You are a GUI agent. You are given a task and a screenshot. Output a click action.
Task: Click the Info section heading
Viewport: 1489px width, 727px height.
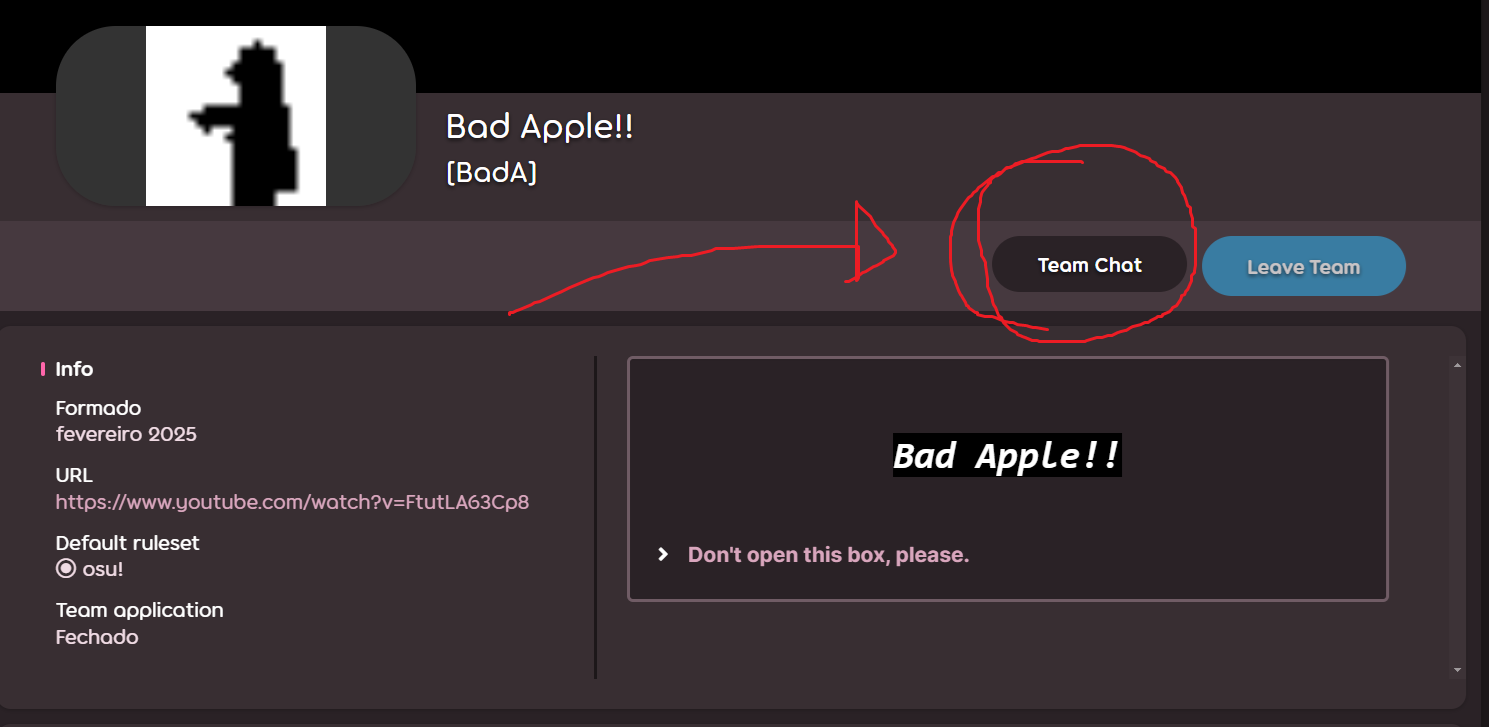point(74,369)
